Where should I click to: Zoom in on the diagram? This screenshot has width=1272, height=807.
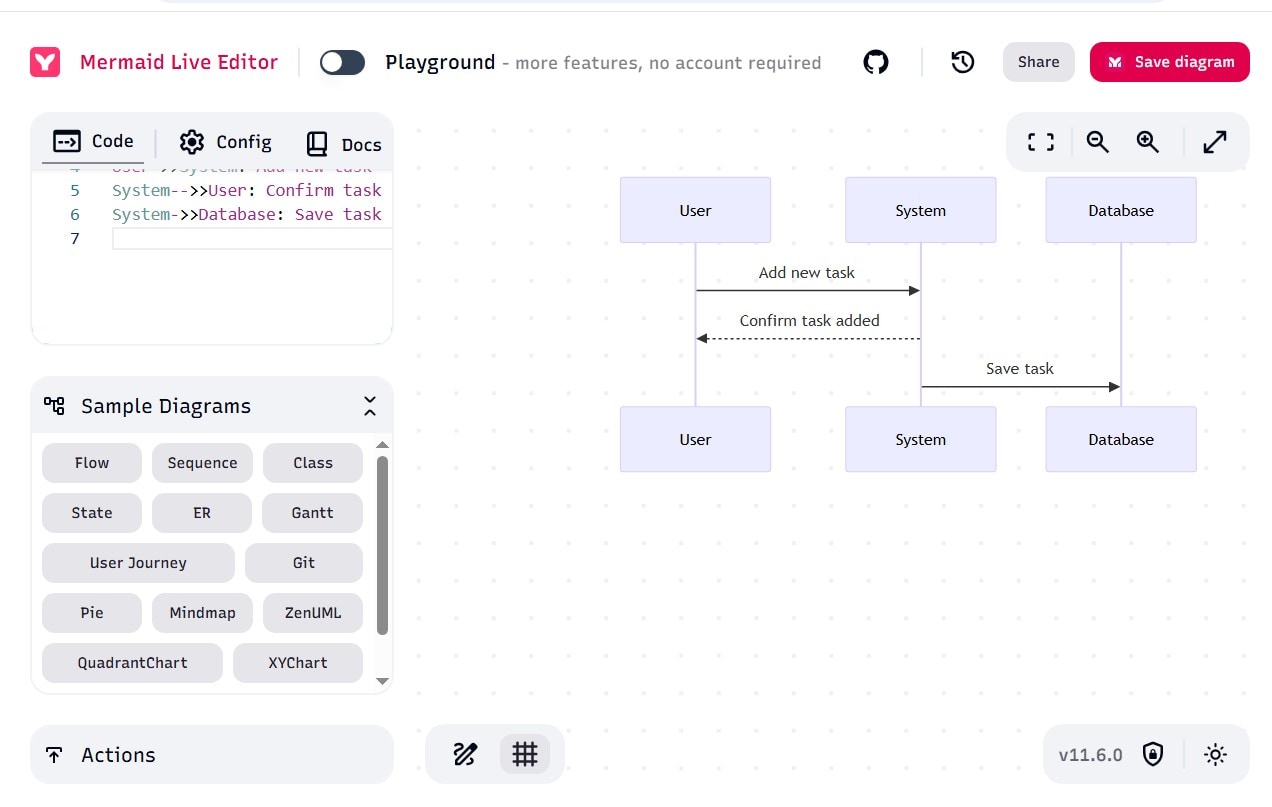coord(1148,142)
